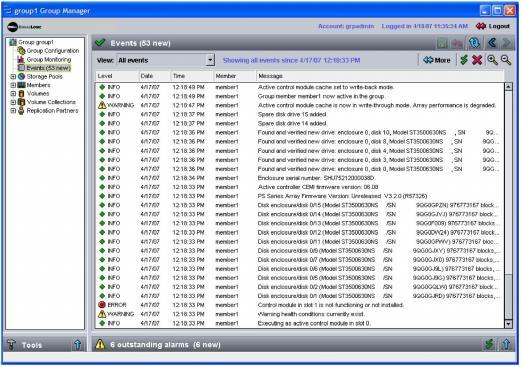Select Group group1 tree node
This screenshot has width=521, height=367.
pos(35,42)
